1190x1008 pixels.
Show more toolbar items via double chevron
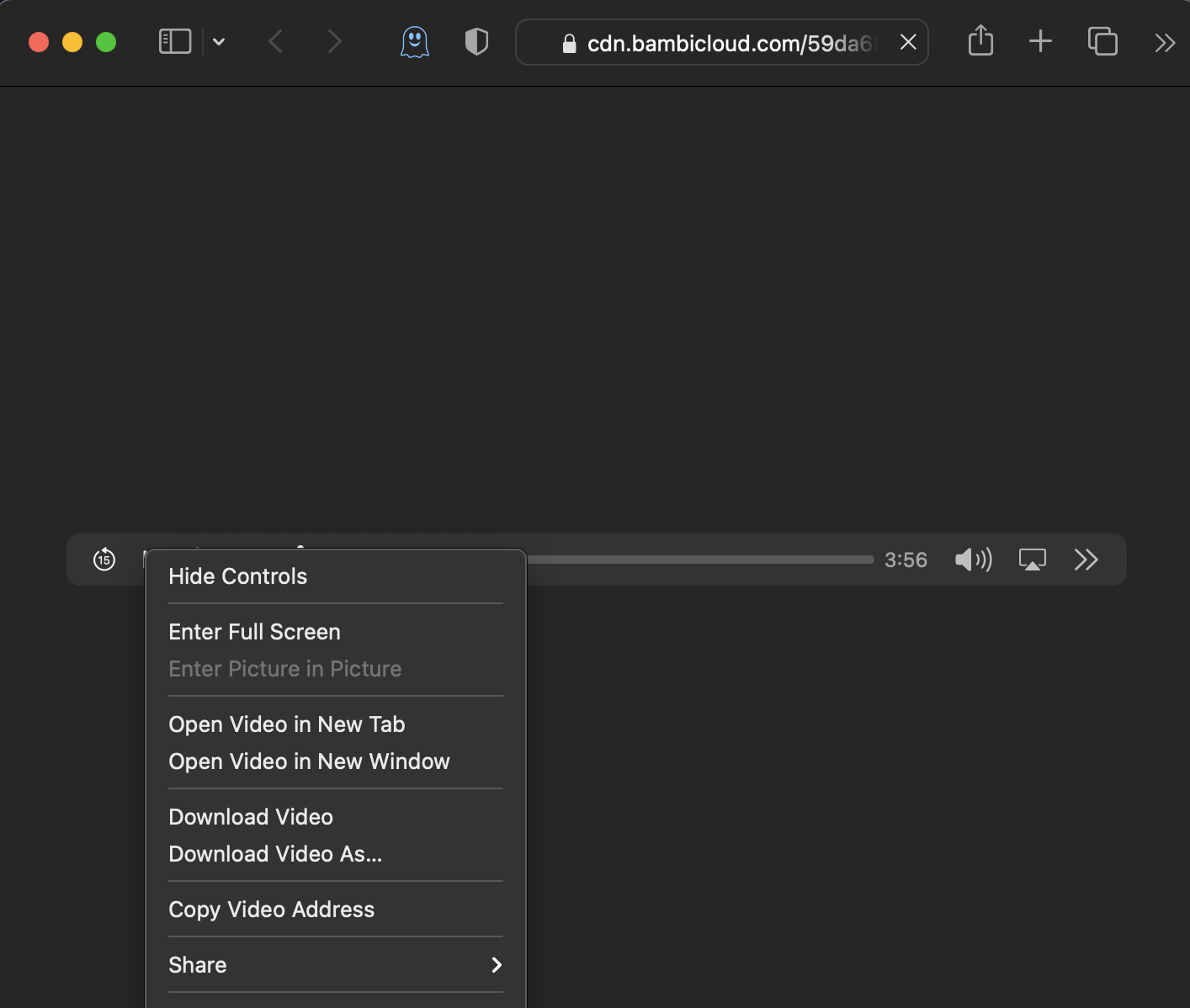pos(1165,43)
